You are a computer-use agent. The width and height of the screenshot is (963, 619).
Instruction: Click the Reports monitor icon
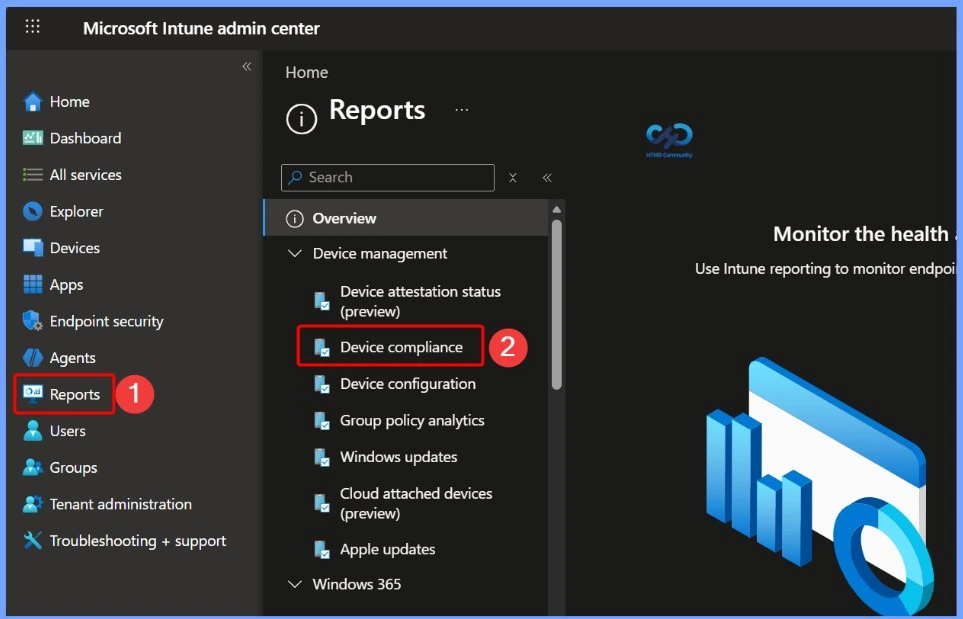pyautogui.click(x=33, y=394)
